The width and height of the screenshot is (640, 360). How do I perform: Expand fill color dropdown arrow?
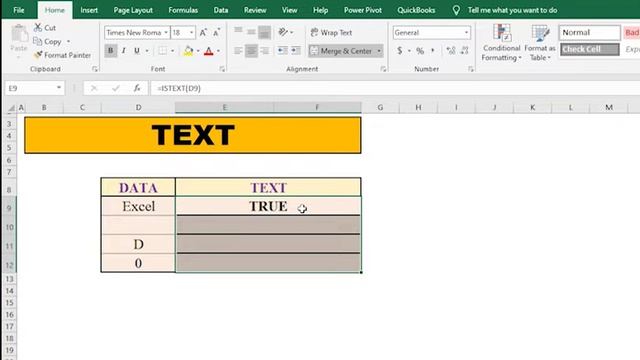pos(198,51)
